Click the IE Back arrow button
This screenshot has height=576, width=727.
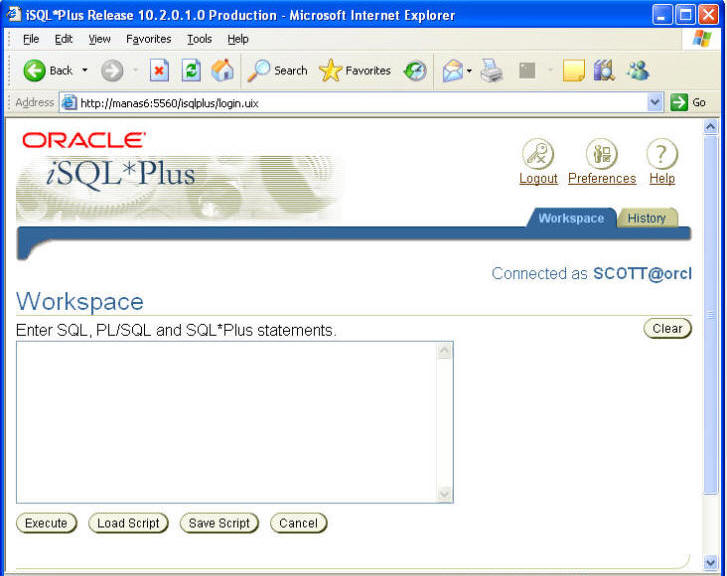point(35,70)
